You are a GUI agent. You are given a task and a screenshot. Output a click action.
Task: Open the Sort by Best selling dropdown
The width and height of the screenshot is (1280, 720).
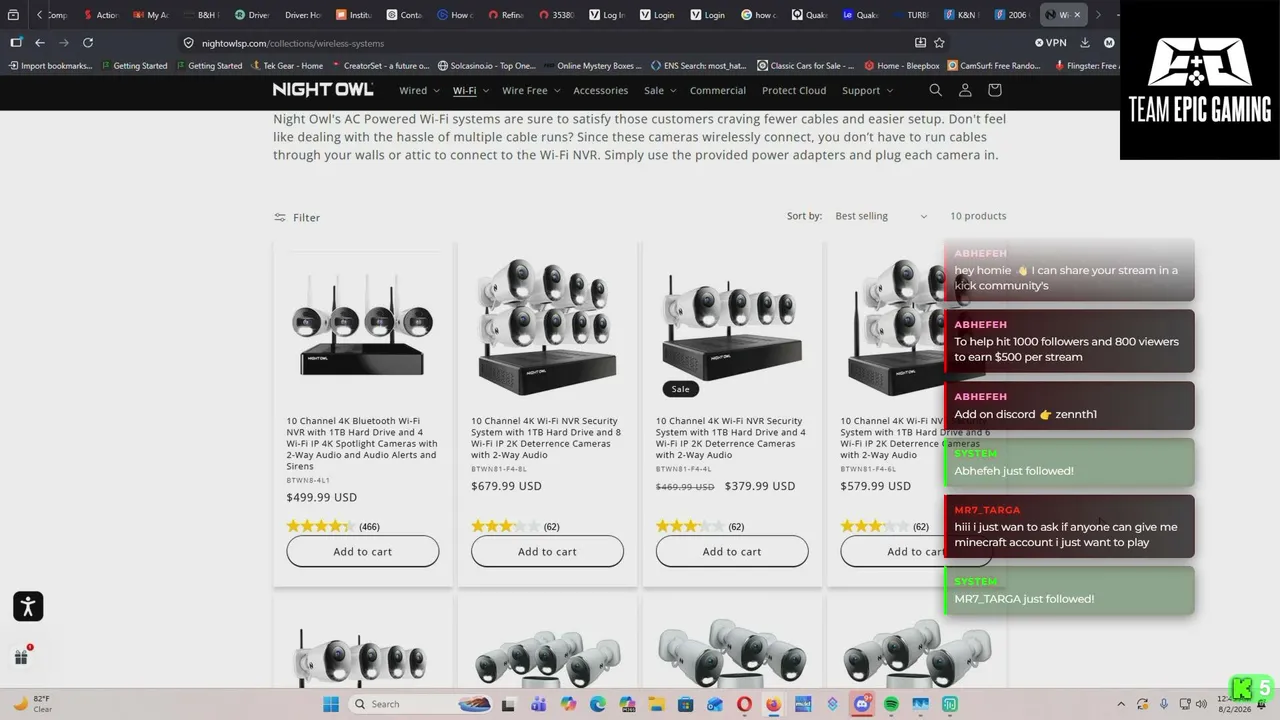click(x=881, y=216)
